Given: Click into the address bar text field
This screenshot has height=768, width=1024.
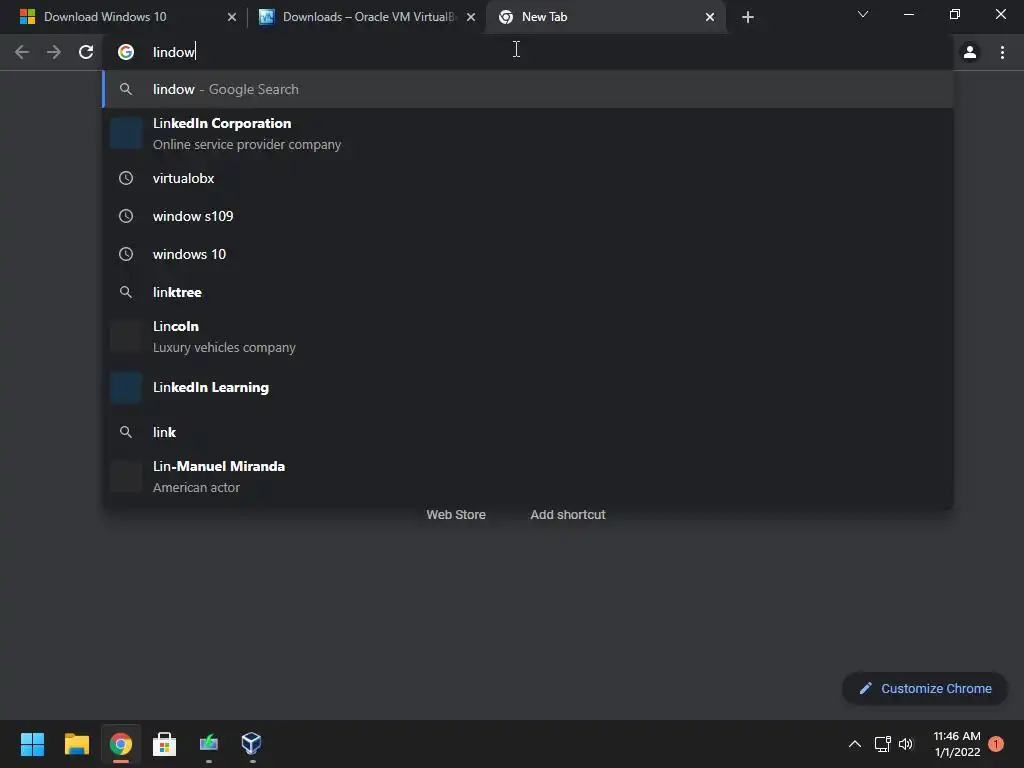Looking at the screenshot, I should tap(527, 52).
